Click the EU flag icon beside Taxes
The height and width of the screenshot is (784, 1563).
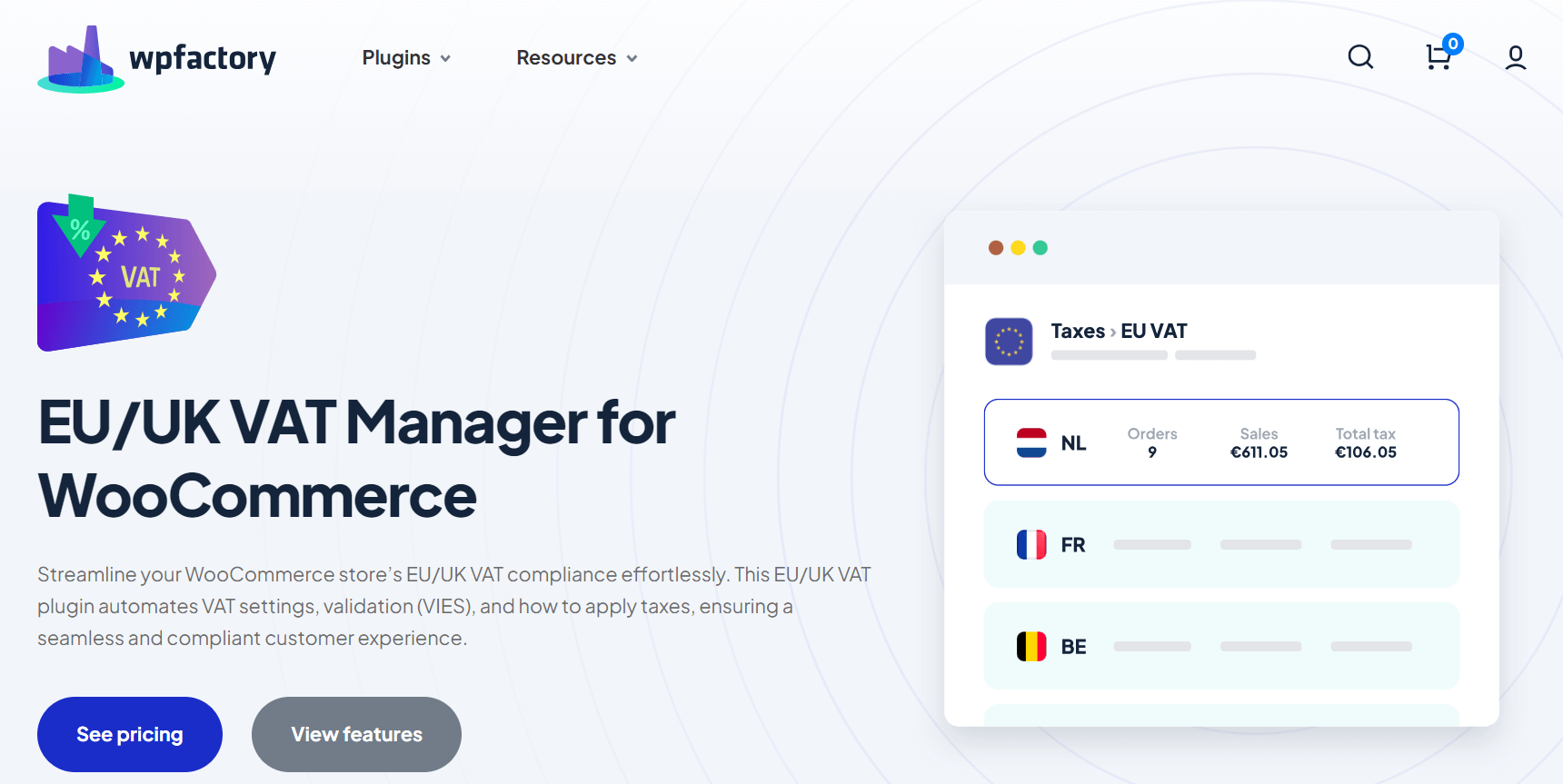coord(1009,342)
